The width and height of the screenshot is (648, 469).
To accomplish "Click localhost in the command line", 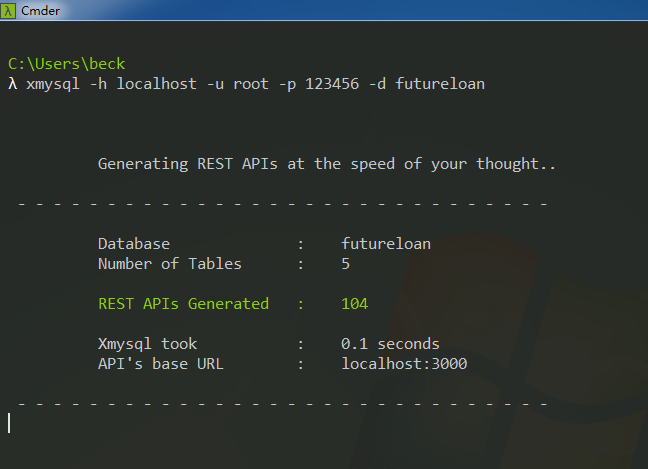I will 152,83.
